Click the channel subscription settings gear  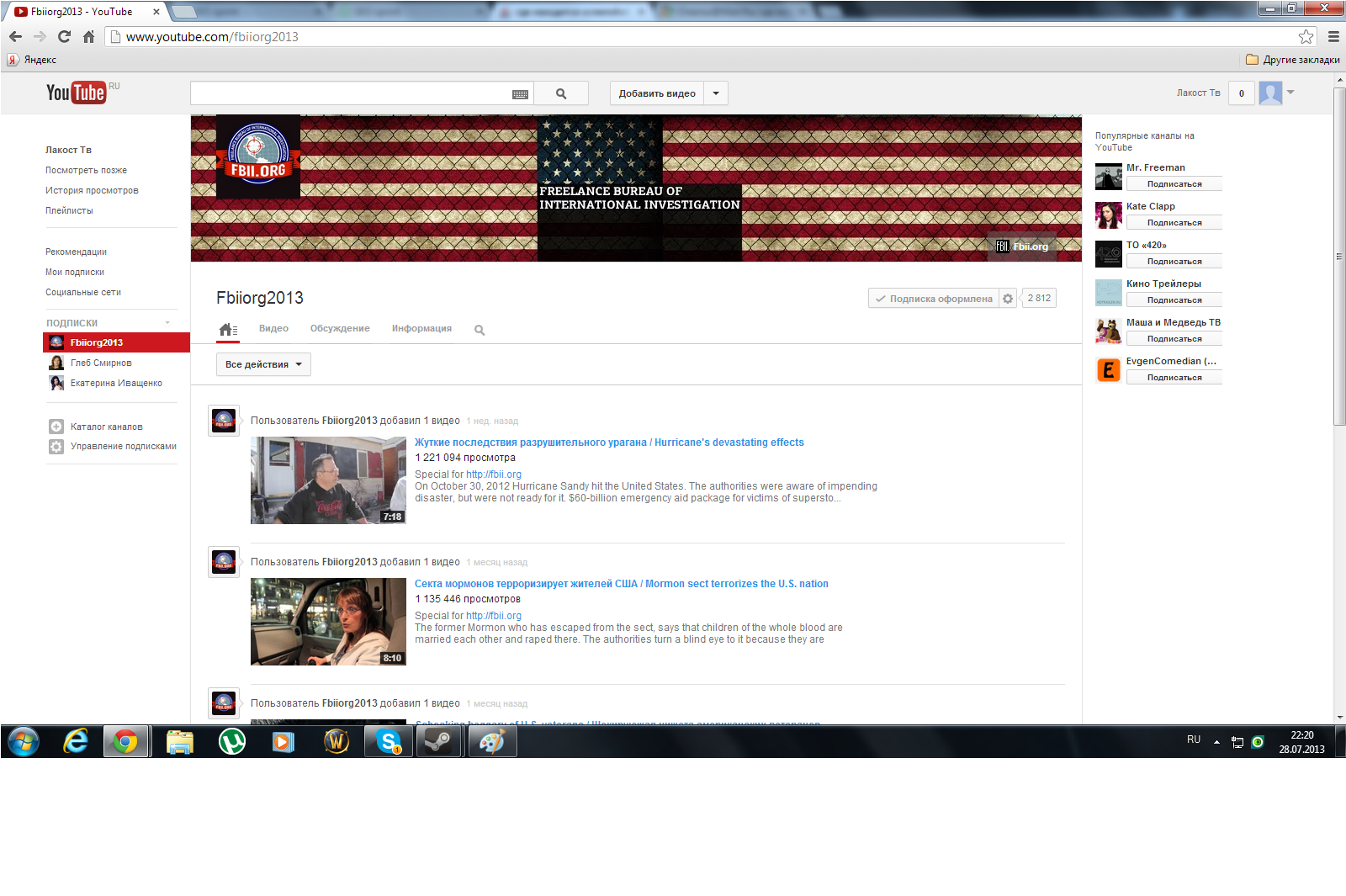click(x=1008, y=299)
